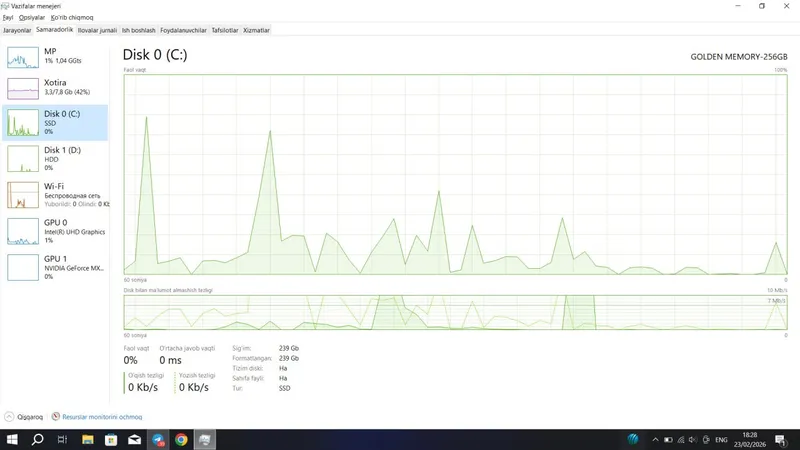Click the 0 ms response time value

170,360
